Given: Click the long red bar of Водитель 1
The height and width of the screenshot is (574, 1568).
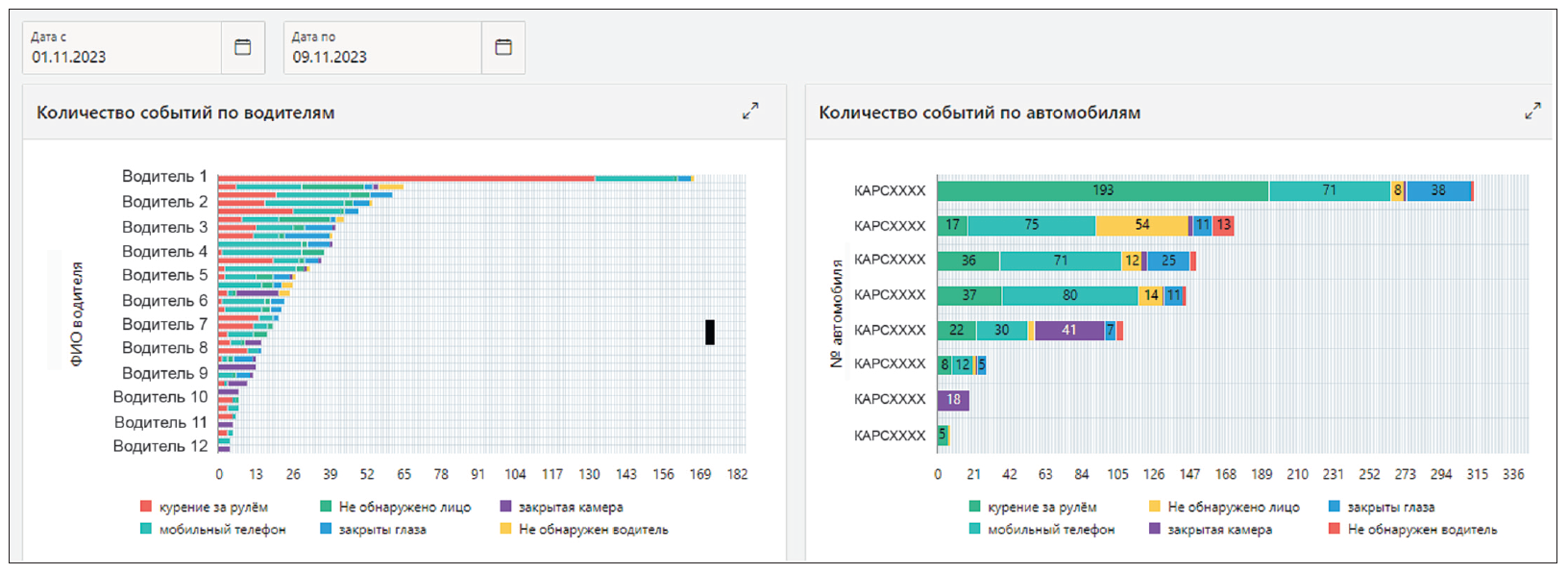Looking at the screenshot, I should [x=406, y=178].
